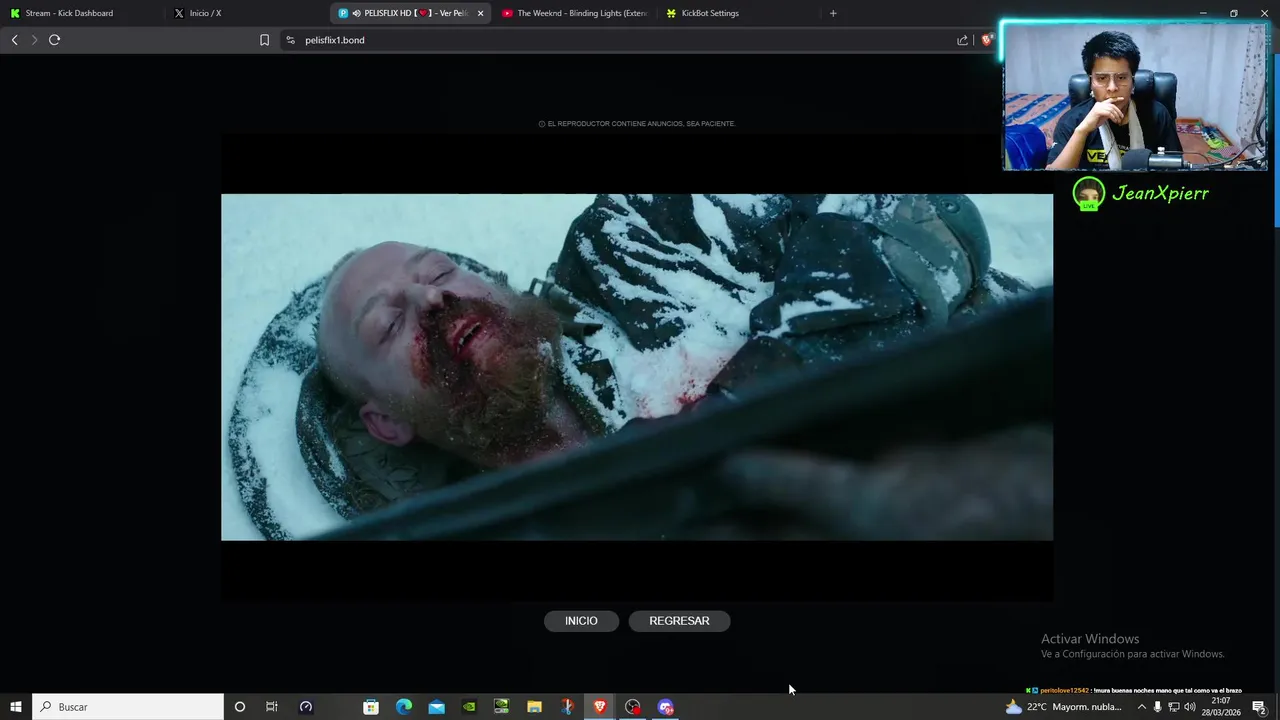Image resolution: width=1280 pixels, height=720 pixels.
Task: Open File Explorer from taskbar
Action: (x=534, y=707)
